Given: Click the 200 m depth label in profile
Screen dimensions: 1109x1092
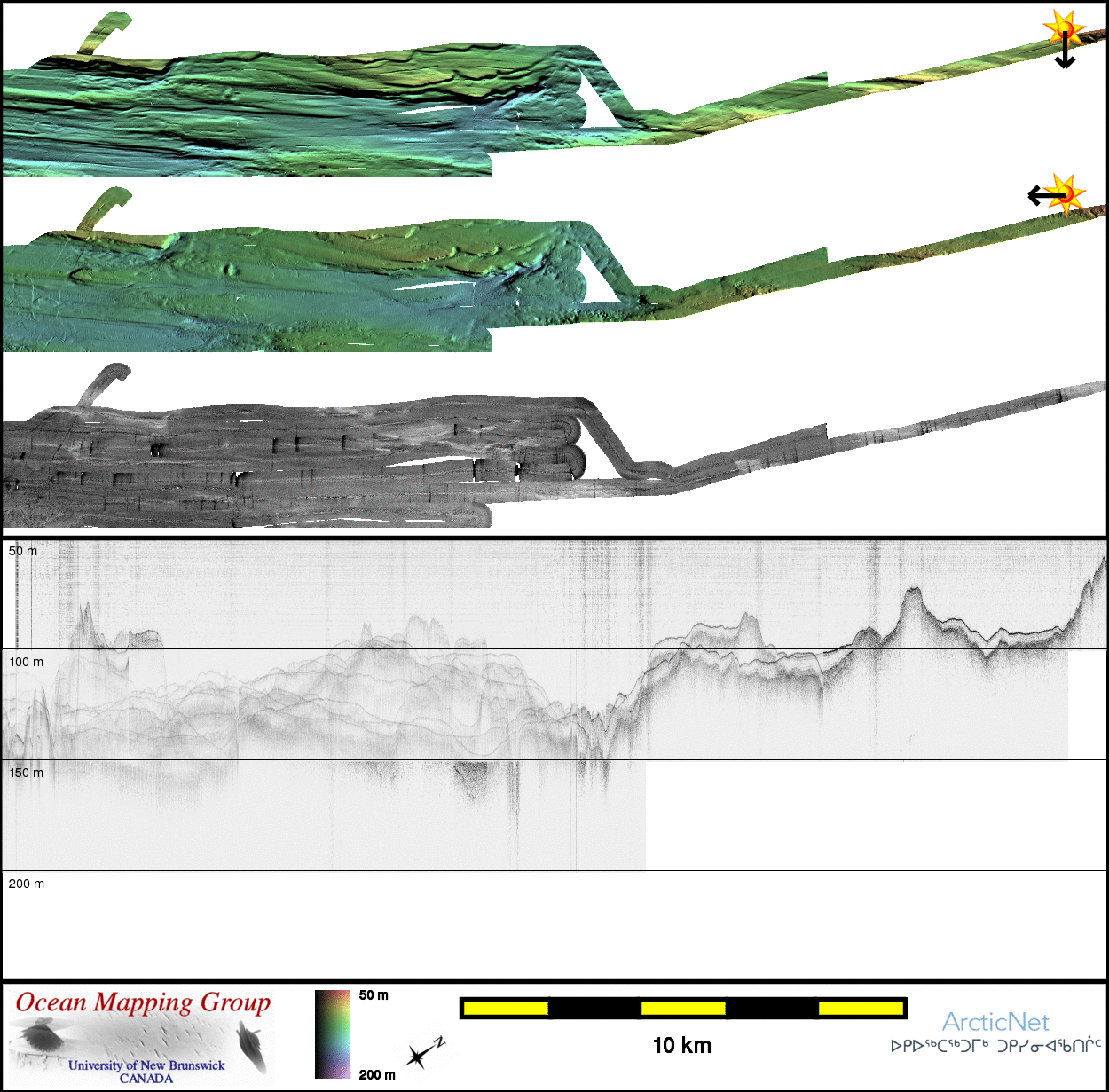Looking at the screenshot, I should pyautogui.click(x=26, y=884).
